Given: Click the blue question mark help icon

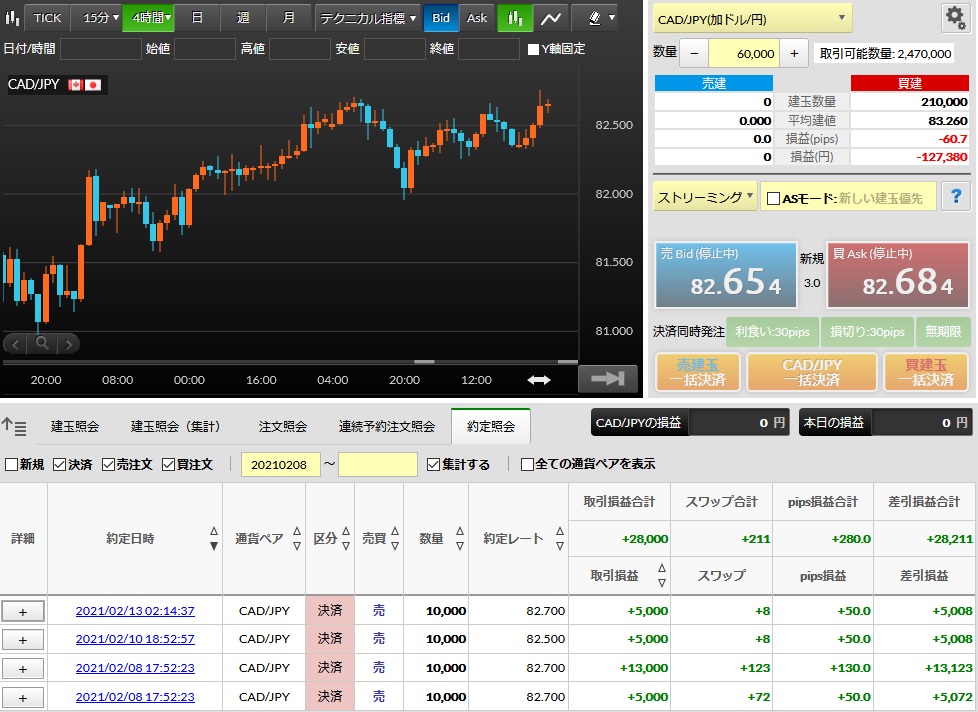Looking at the screenshot, I should pyautogui.click(x=956, y=196).
